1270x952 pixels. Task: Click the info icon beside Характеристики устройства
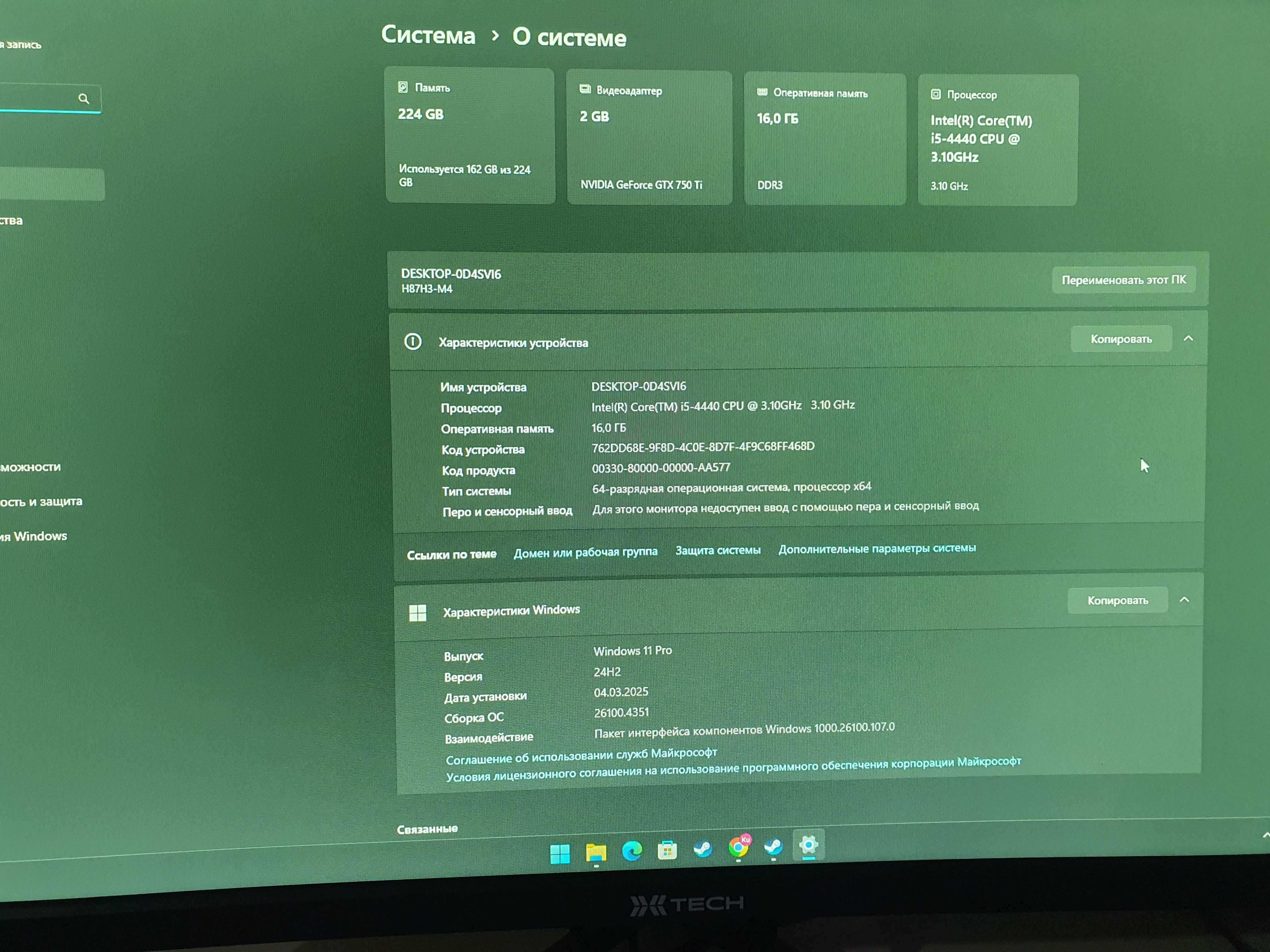point(413,342)
